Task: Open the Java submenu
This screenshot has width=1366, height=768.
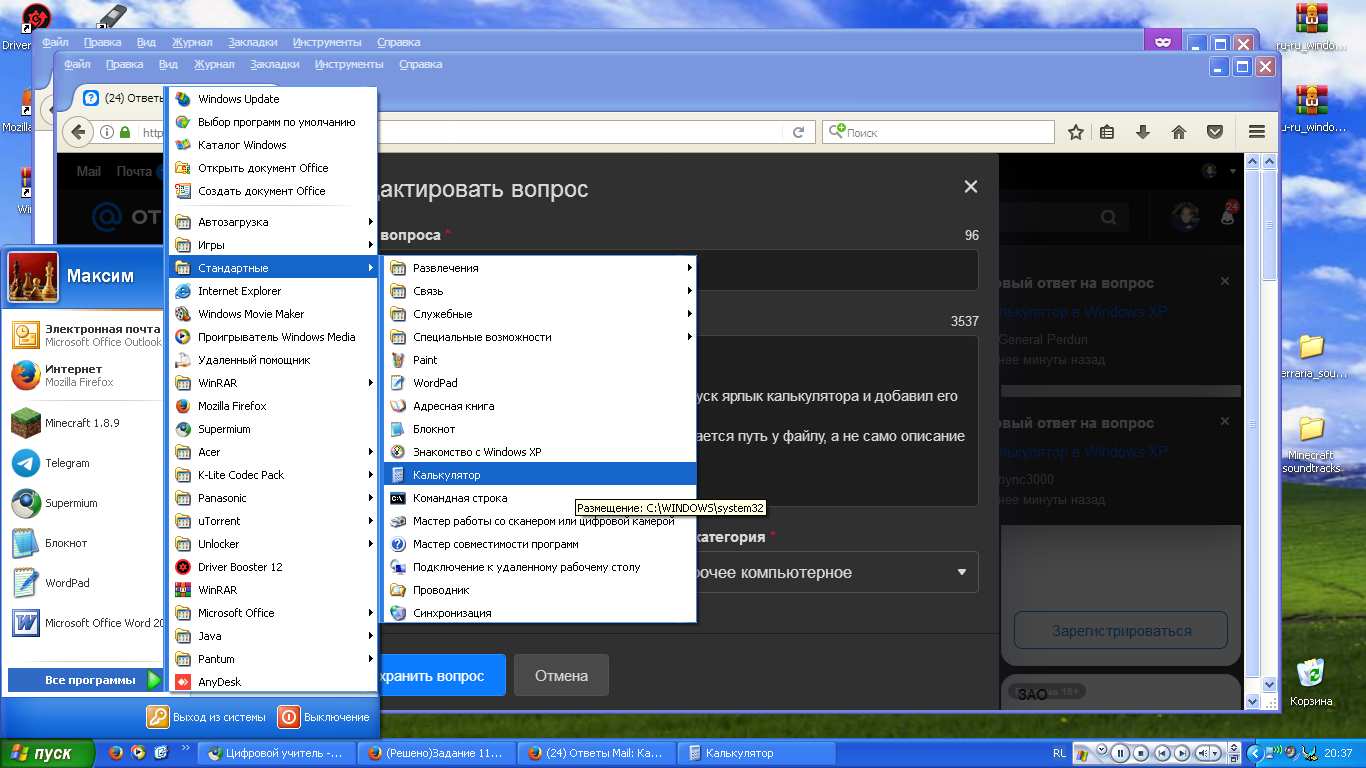Action: [271, 636]
